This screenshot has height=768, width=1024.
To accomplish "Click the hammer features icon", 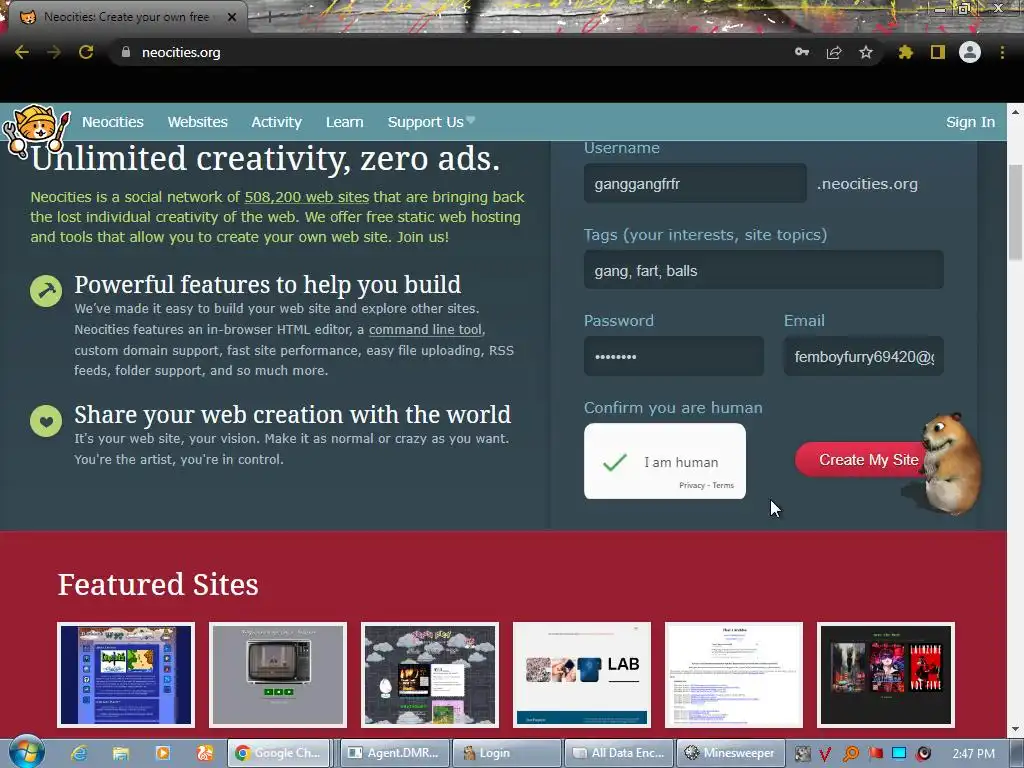I will tap(46, 291).
